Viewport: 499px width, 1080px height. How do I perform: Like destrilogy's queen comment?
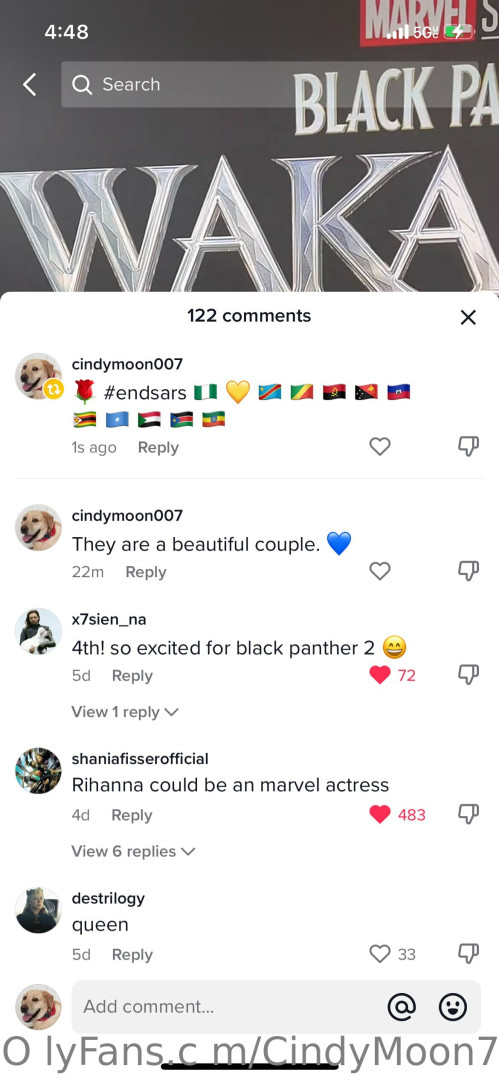coord(380,954)
